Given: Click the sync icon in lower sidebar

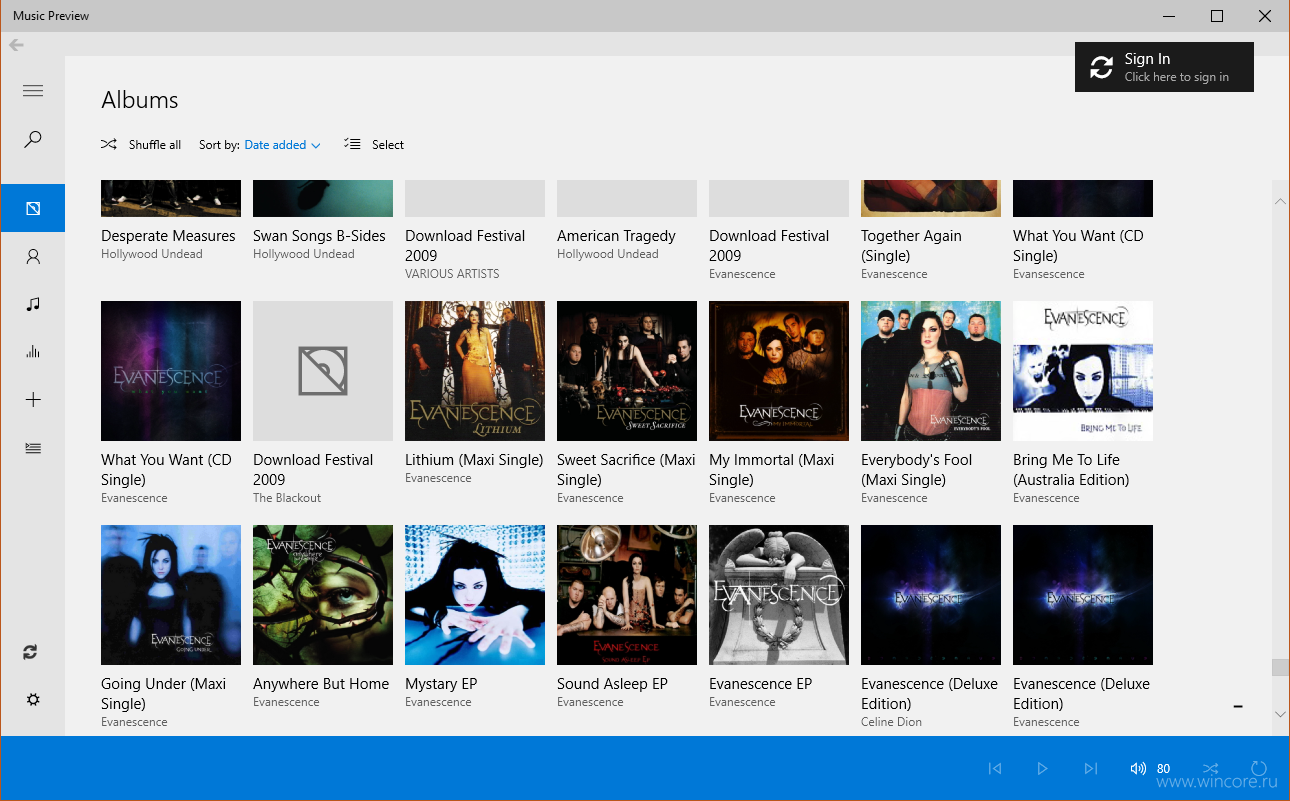Looking at the screenshot, I should (31, 652).
